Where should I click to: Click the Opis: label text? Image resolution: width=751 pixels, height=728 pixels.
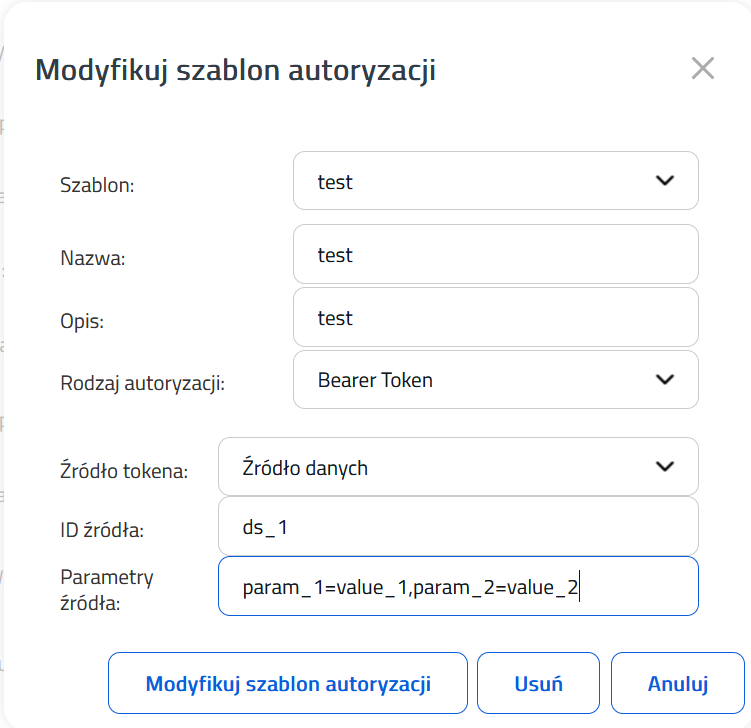82,321
